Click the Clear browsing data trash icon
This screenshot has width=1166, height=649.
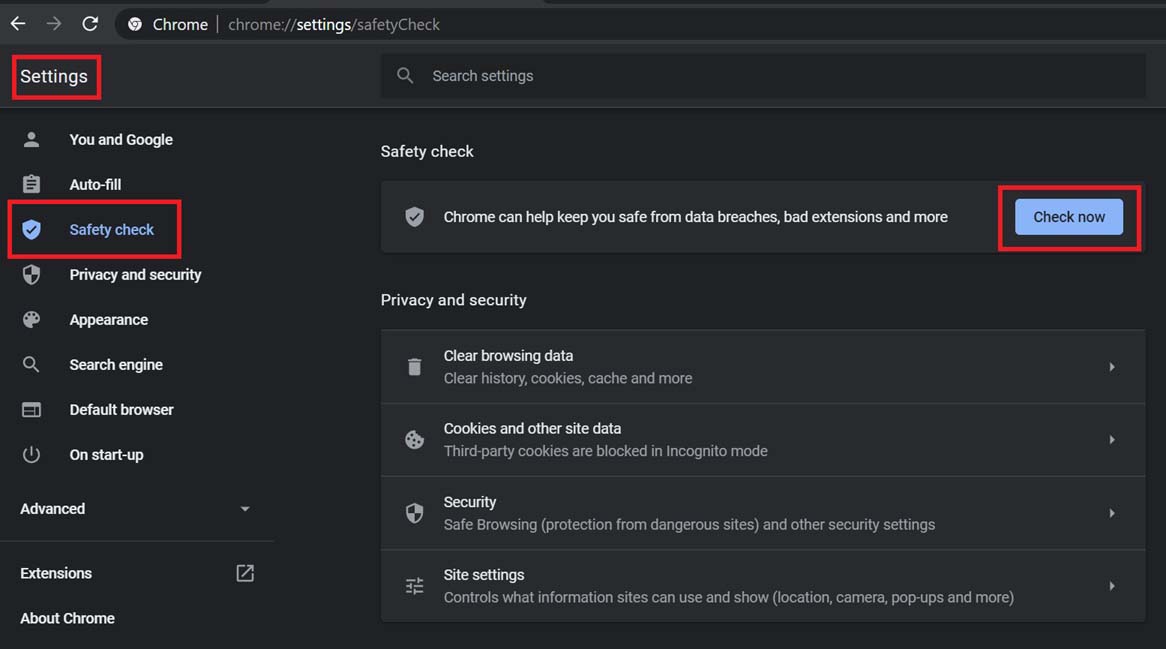pos(414,367)
